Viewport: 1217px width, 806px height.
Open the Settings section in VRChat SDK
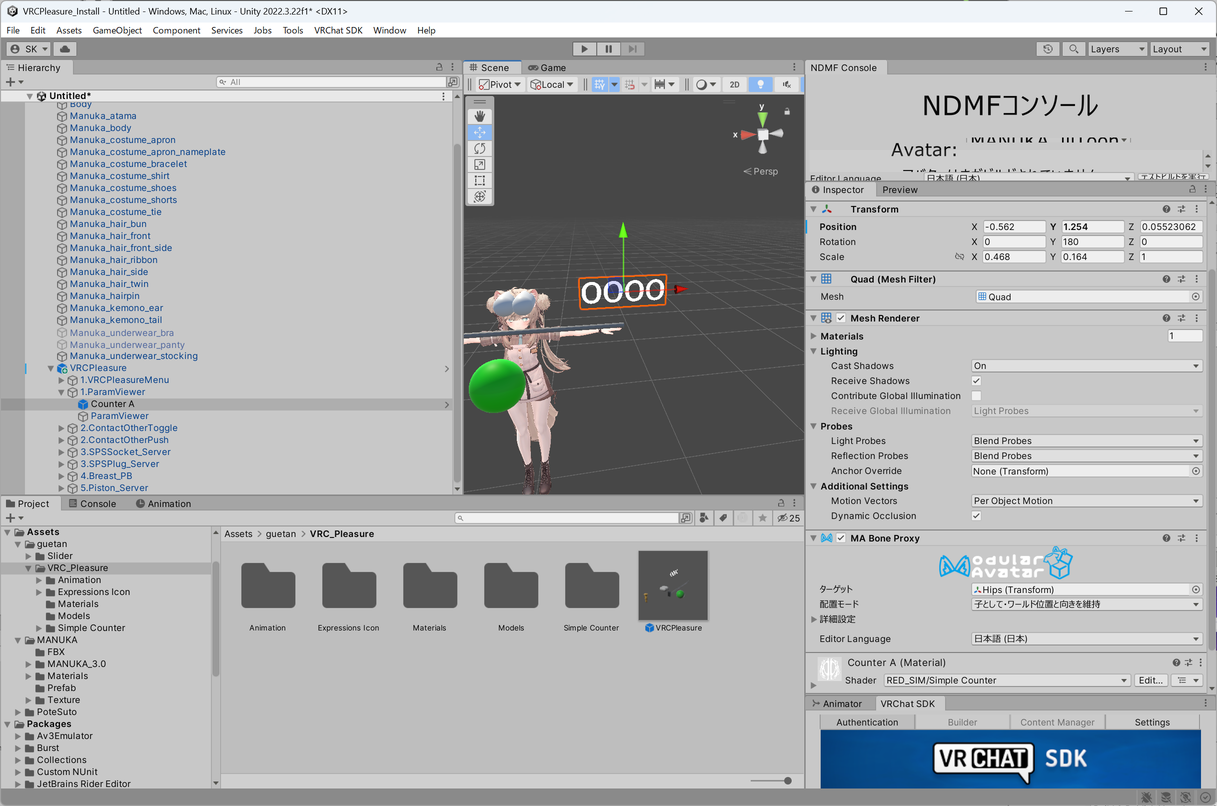(1152, 722)
